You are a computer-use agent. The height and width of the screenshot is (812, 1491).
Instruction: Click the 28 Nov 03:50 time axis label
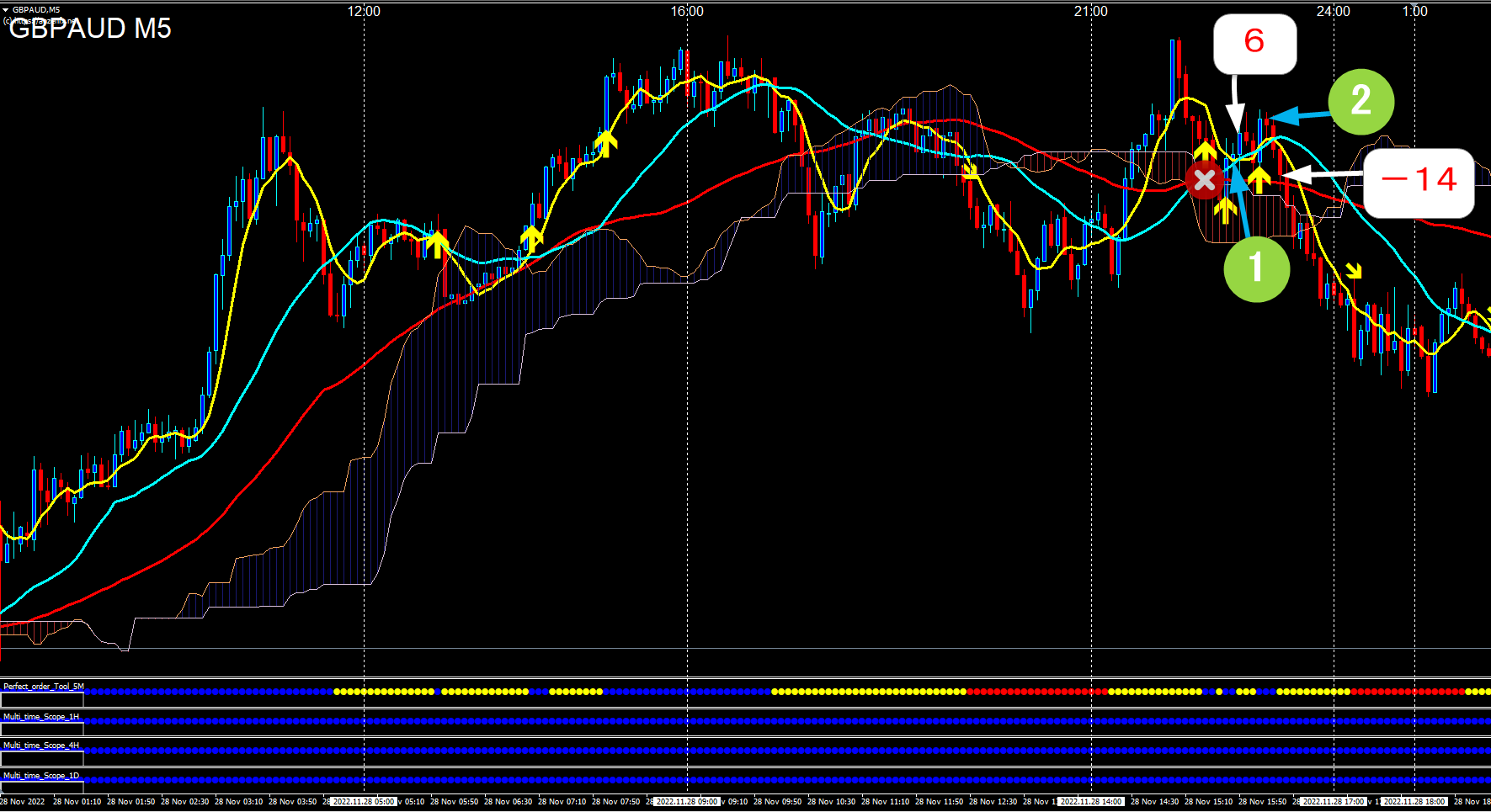(x=293, y=802)
